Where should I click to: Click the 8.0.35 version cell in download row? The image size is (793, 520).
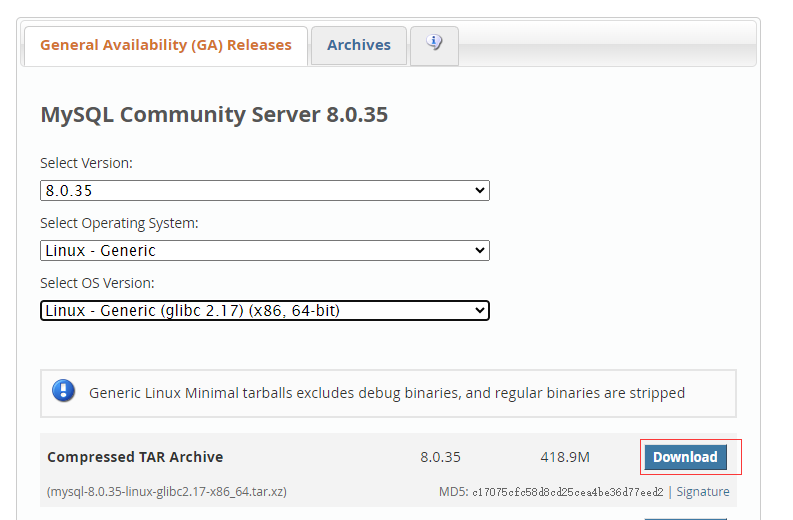coord(440,457)
